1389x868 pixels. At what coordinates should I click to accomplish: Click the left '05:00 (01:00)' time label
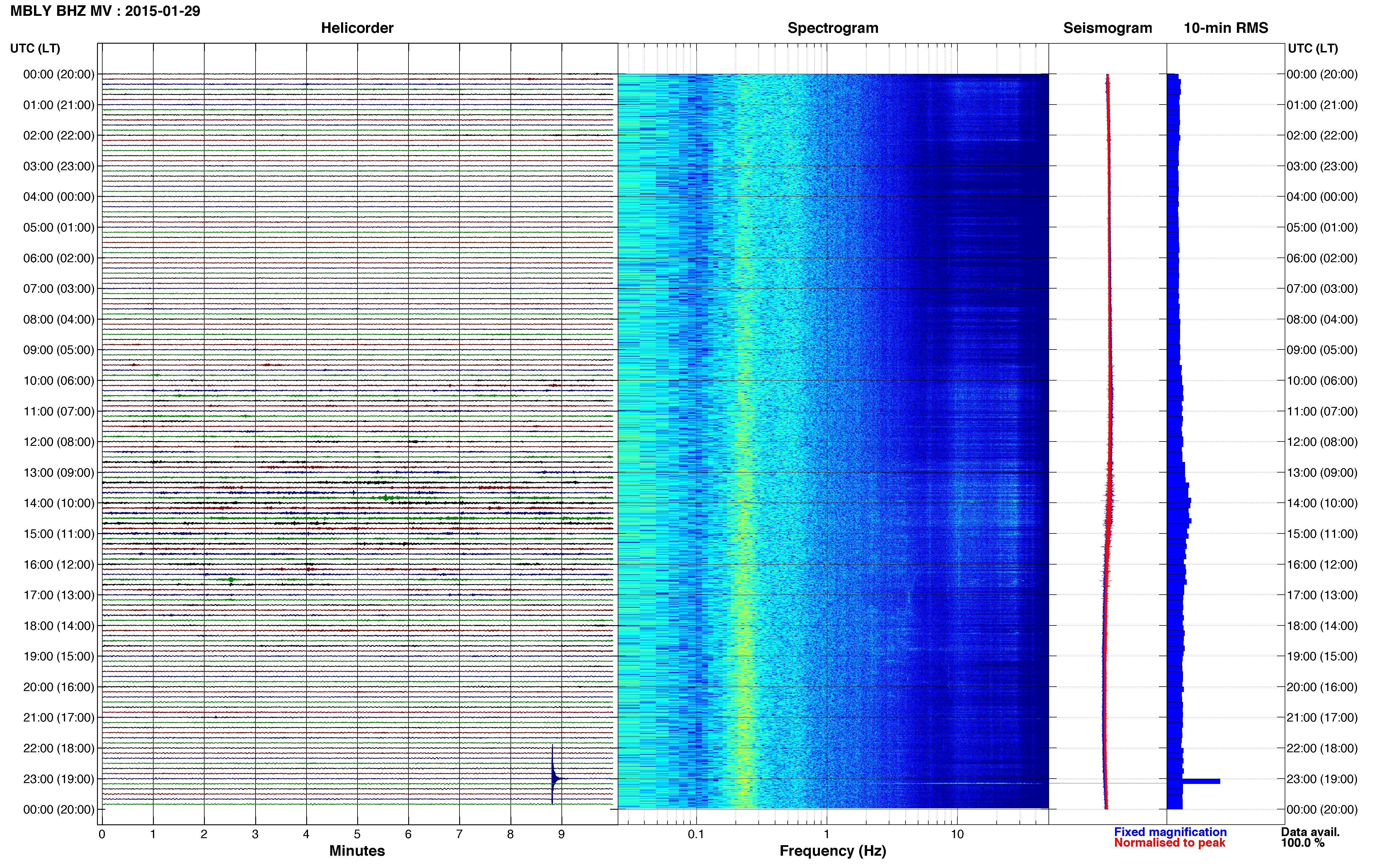[59, 227]
